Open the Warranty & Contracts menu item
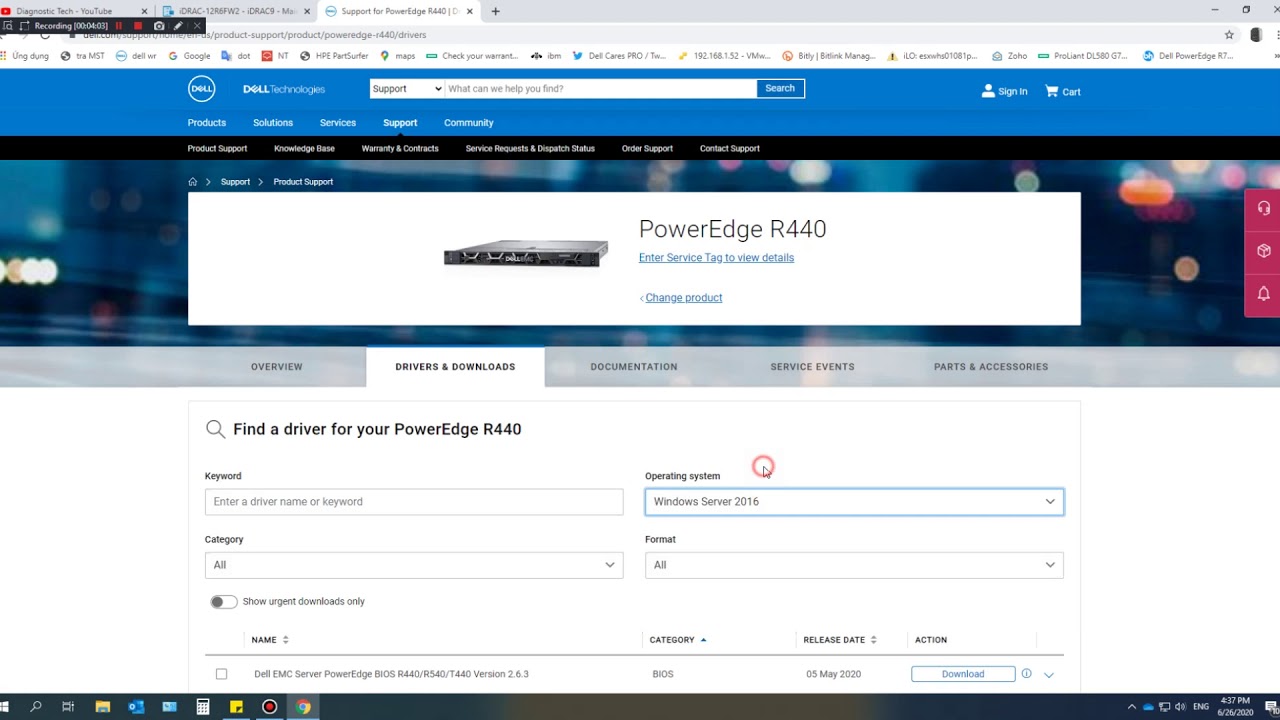This screenshot has width=1280, height=720. coord(400,149)
